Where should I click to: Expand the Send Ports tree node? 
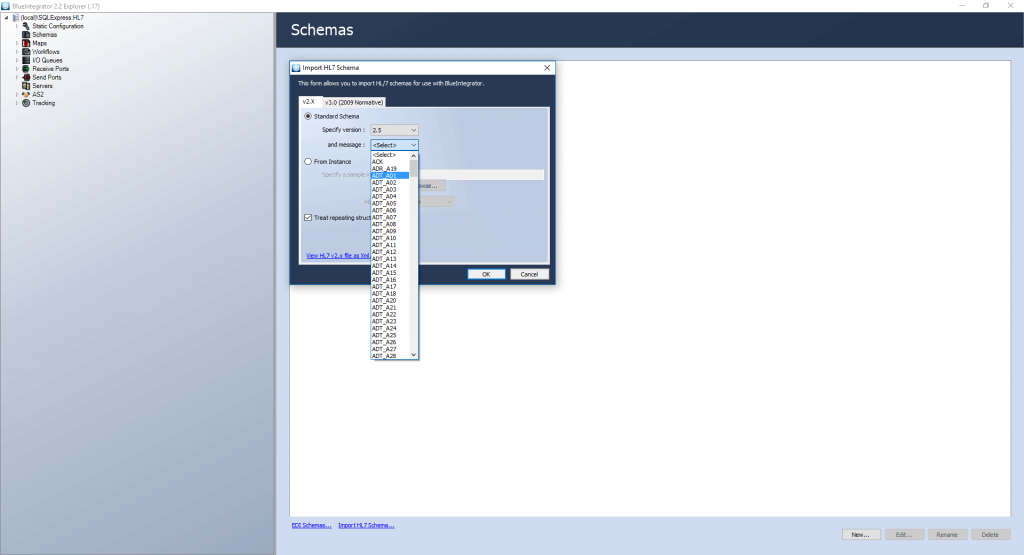(x=17, y=77)
